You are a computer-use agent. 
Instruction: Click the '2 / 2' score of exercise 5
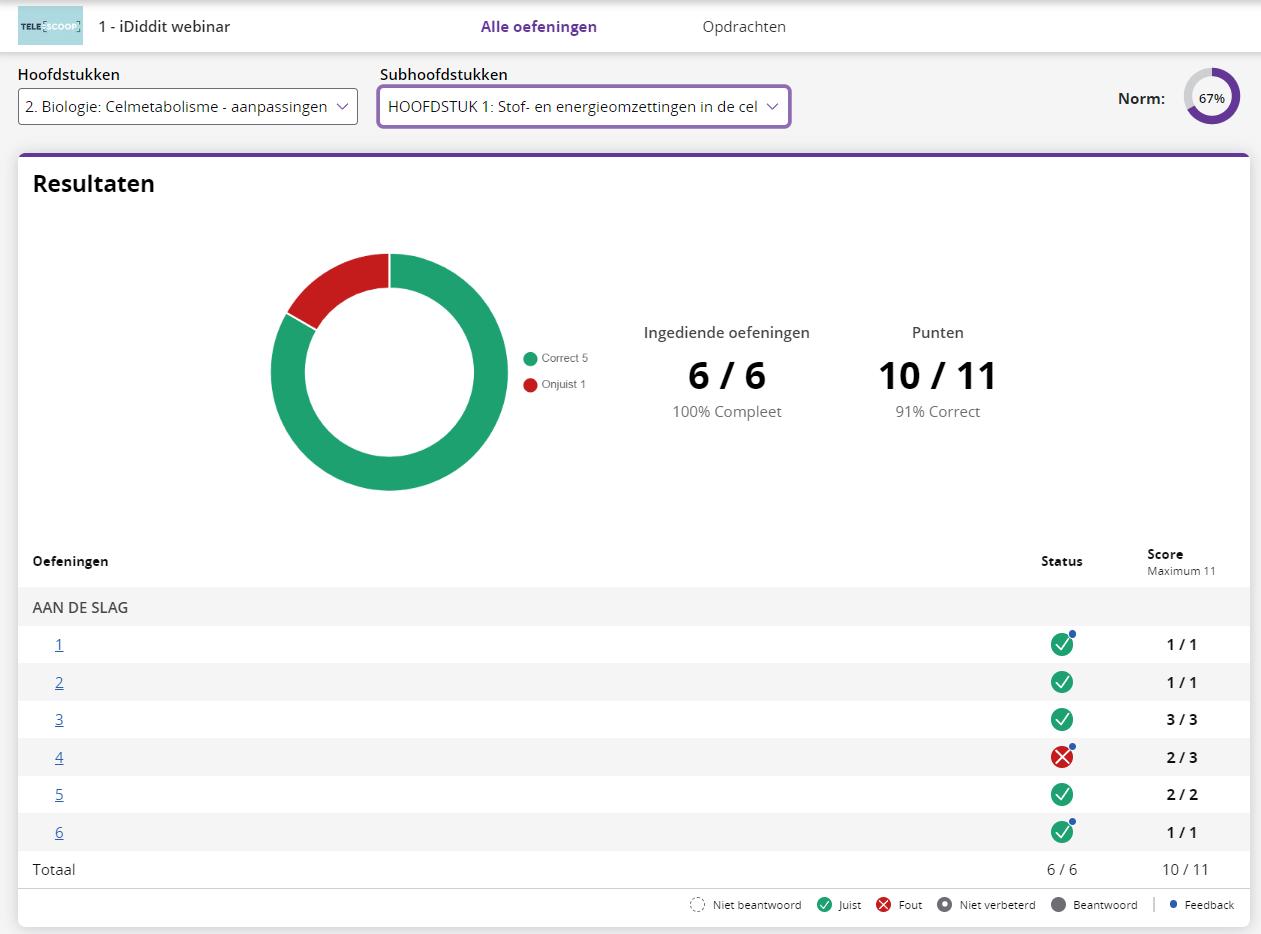(x=1182, y=794)
